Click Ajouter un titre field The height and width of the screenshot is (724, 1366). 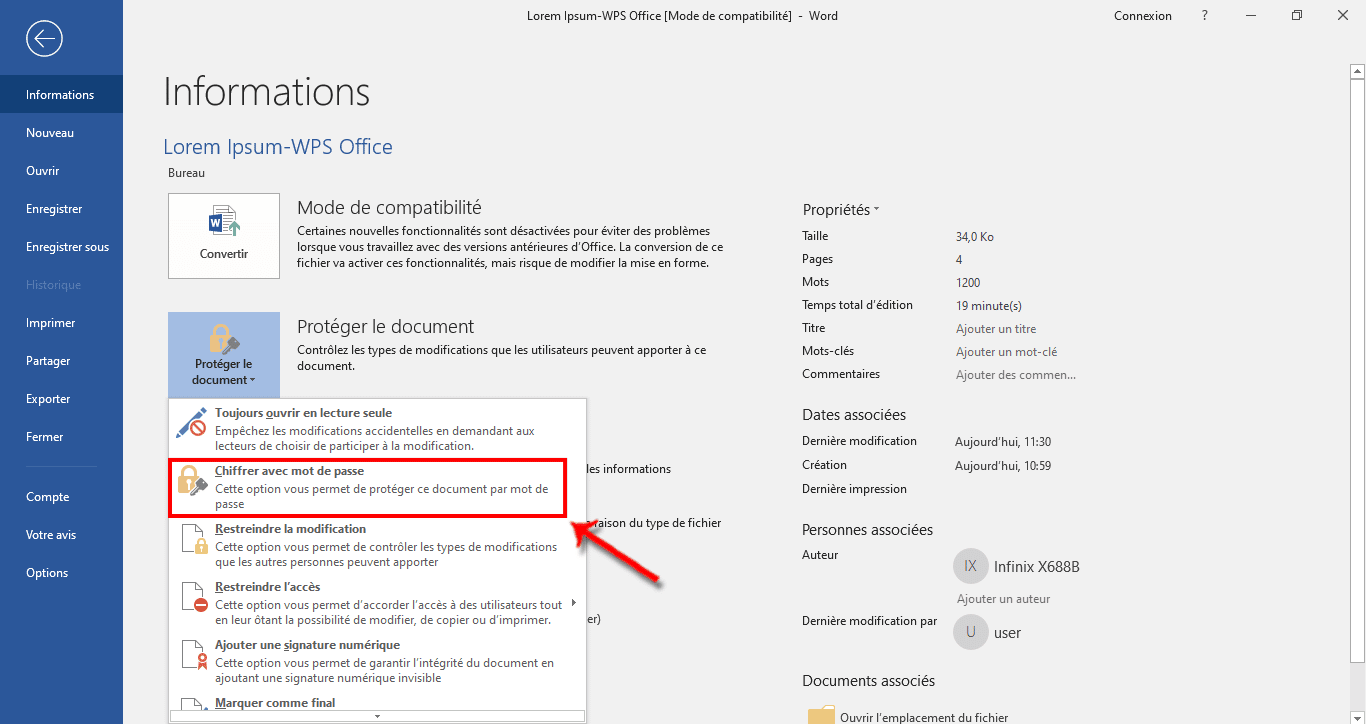point(996,329)
